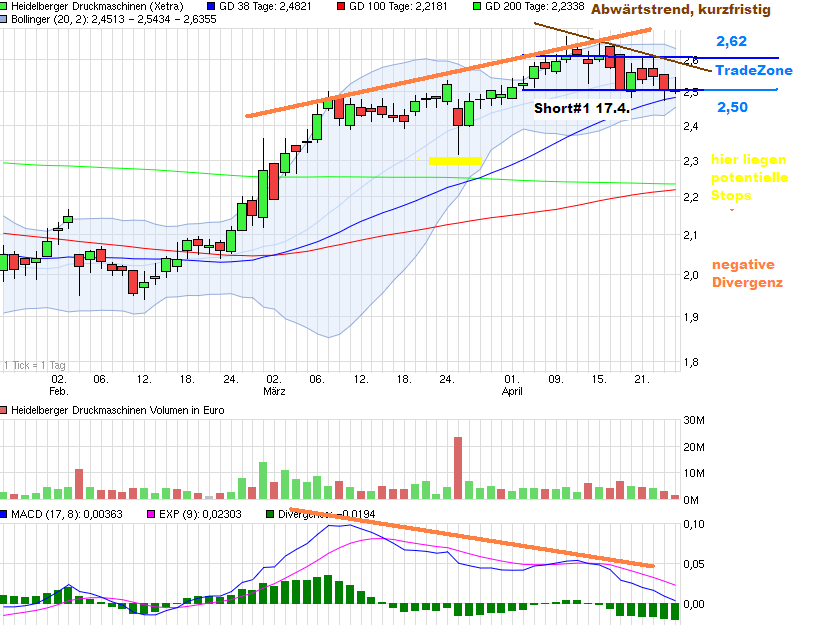Toggle the yellow support highlight marker
Screen dimensions: 840x625
tap(455, 161)
